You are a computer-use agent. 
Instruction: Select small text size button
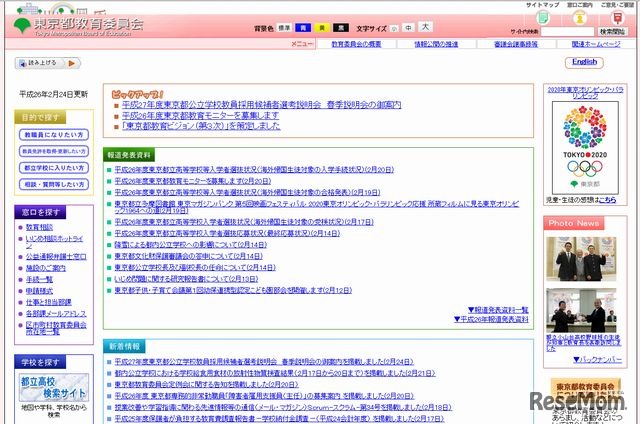(394, 29)
